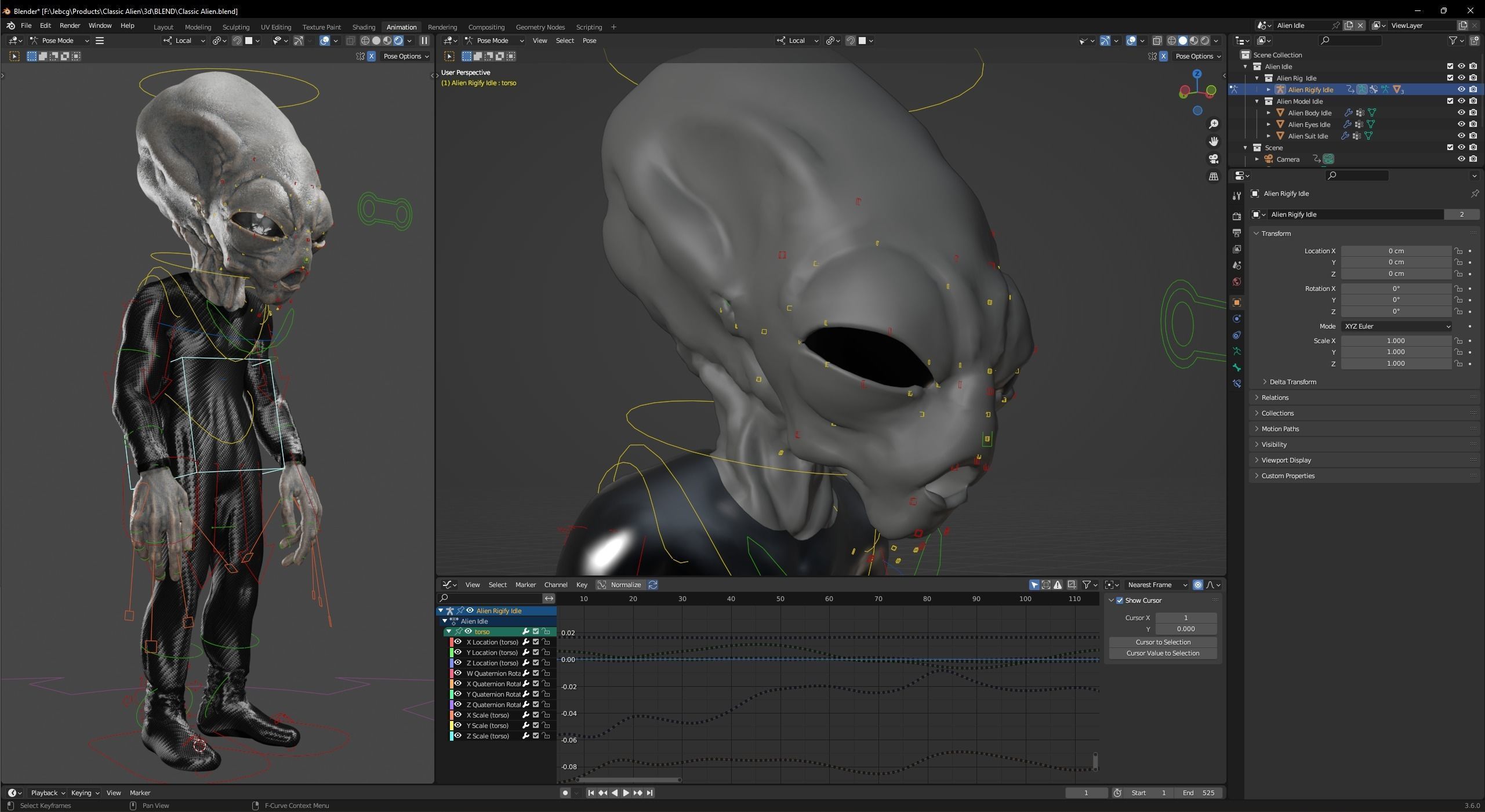Open the Playback popover
Viewport: 1485px width, 812px height.
48,793
